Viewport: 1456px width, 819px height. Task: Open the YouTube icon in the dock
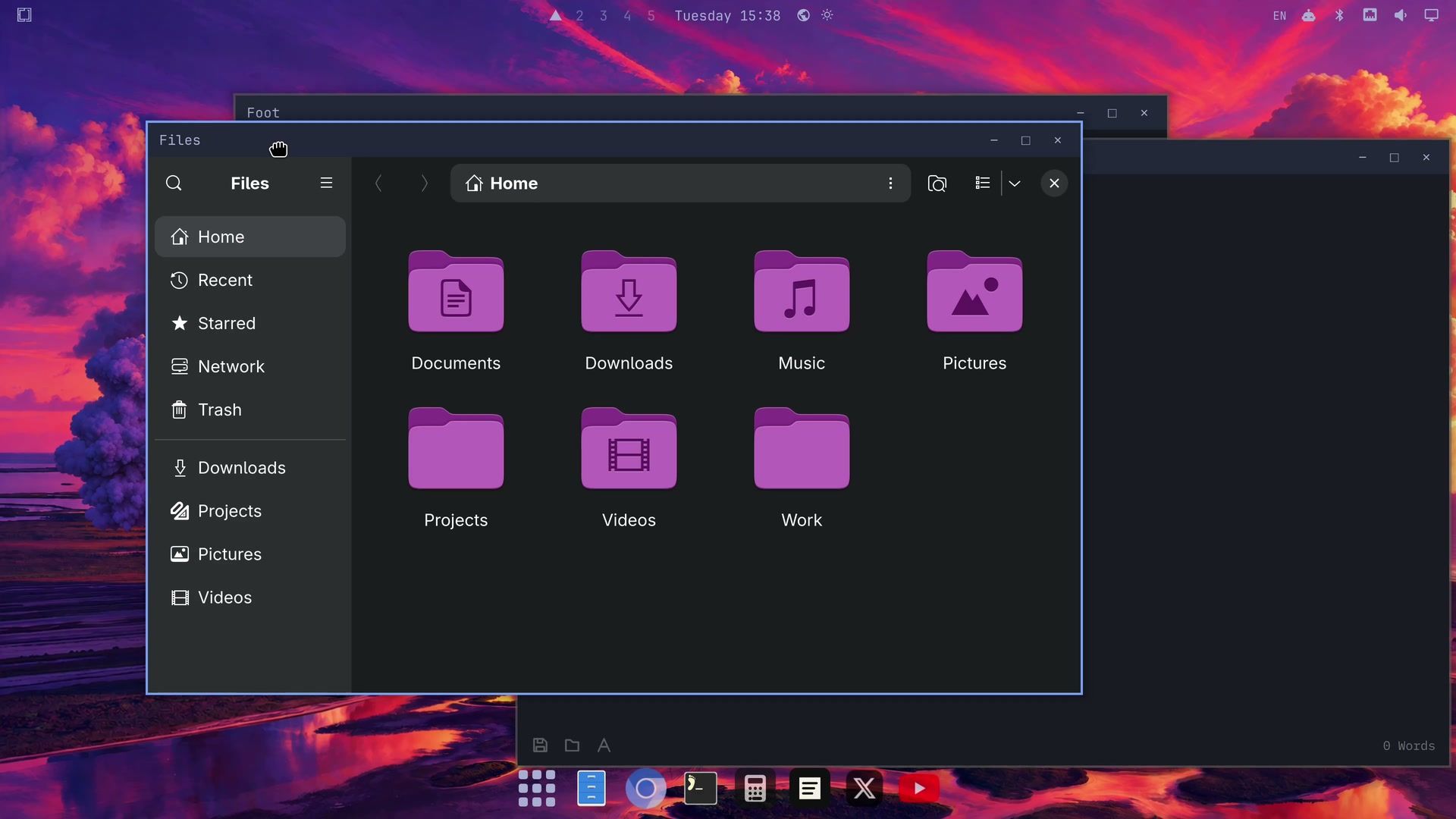(919, 789)
